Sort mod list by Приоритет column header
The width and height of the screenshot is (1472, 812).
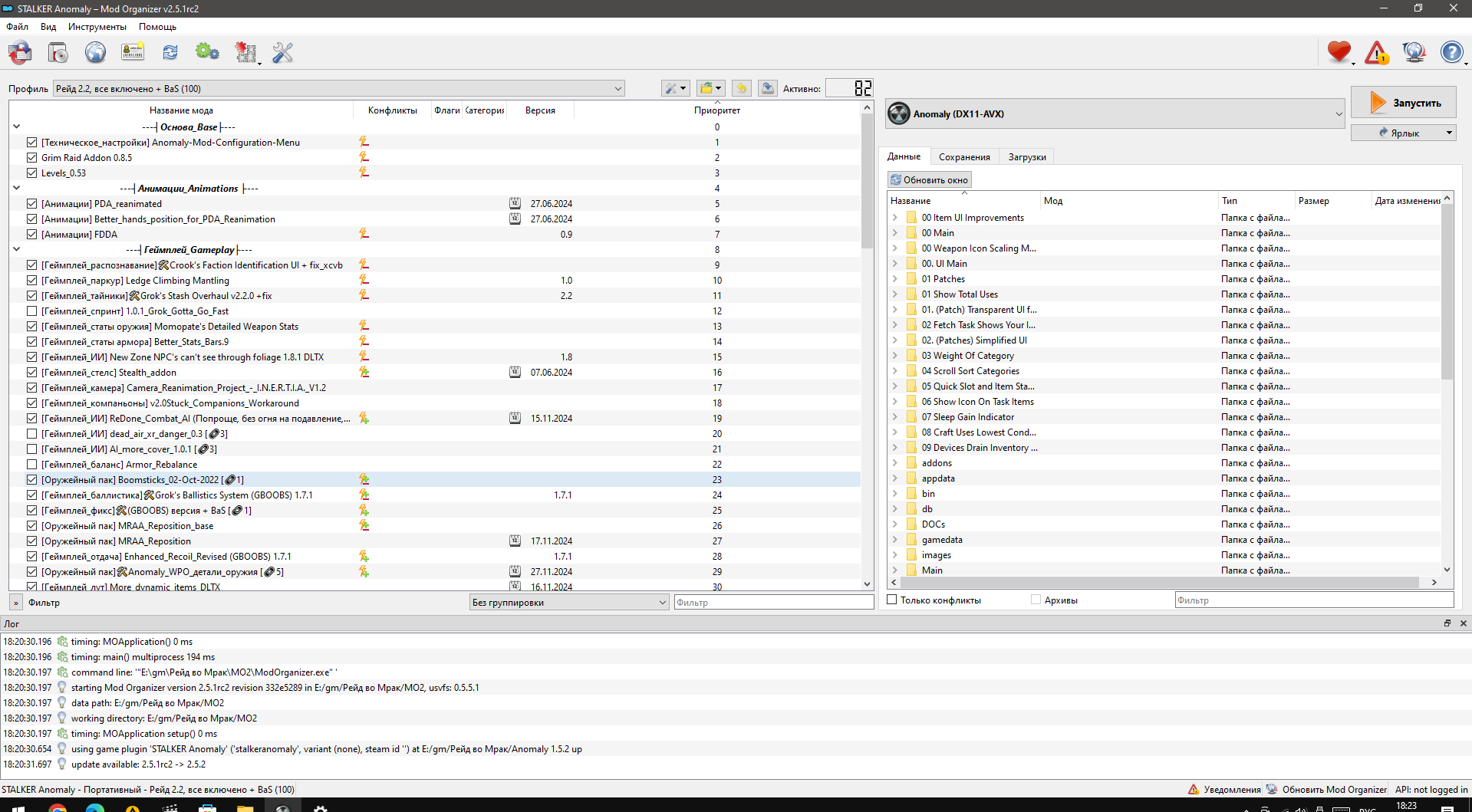tap(717, 110)
